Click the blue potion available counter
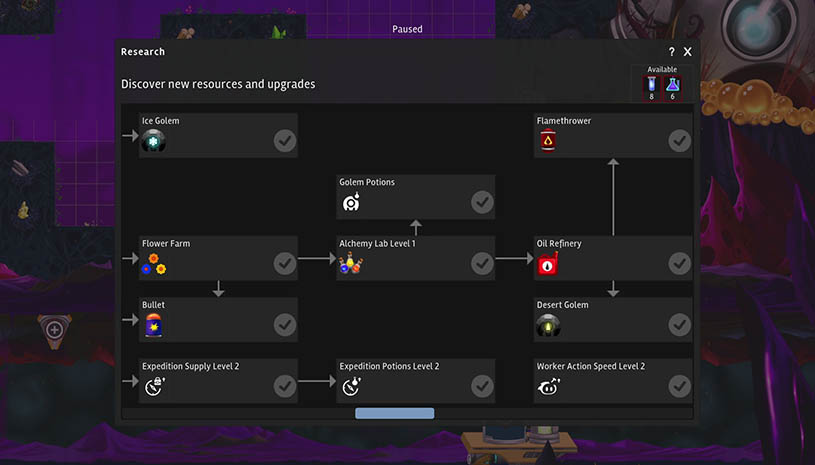 (652, 86)
